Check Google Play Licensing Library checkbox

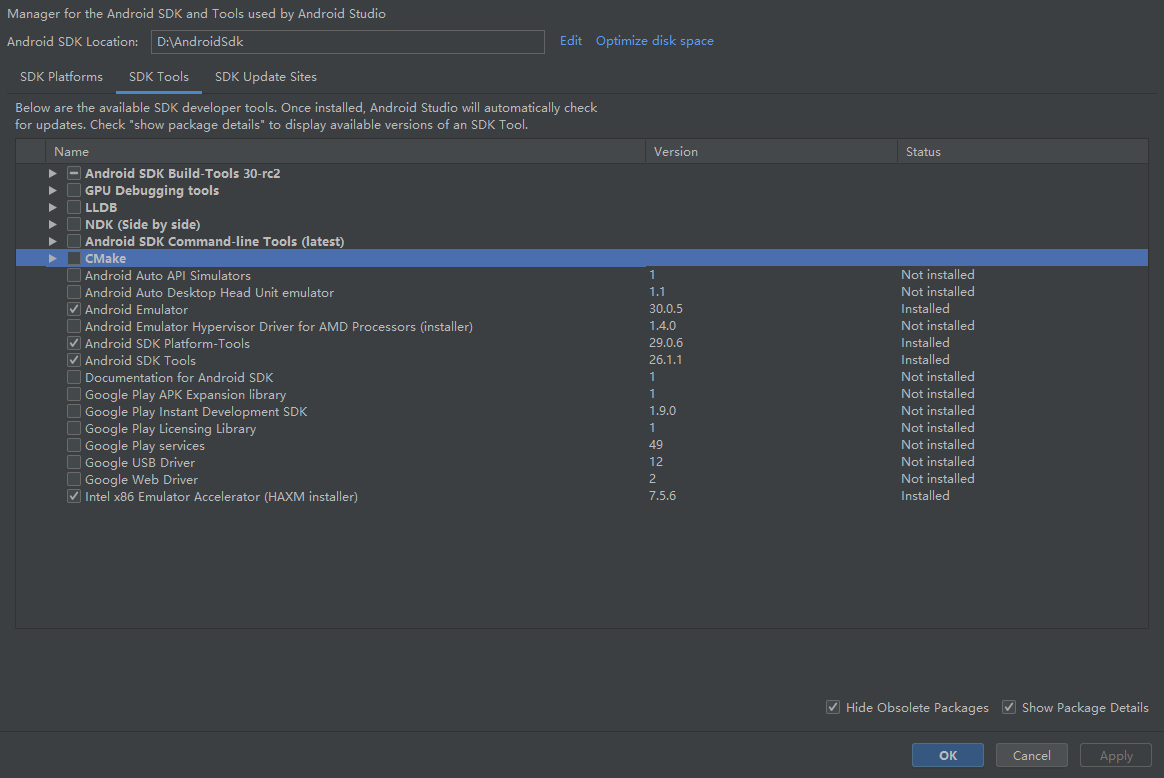[x=73, y=429]
